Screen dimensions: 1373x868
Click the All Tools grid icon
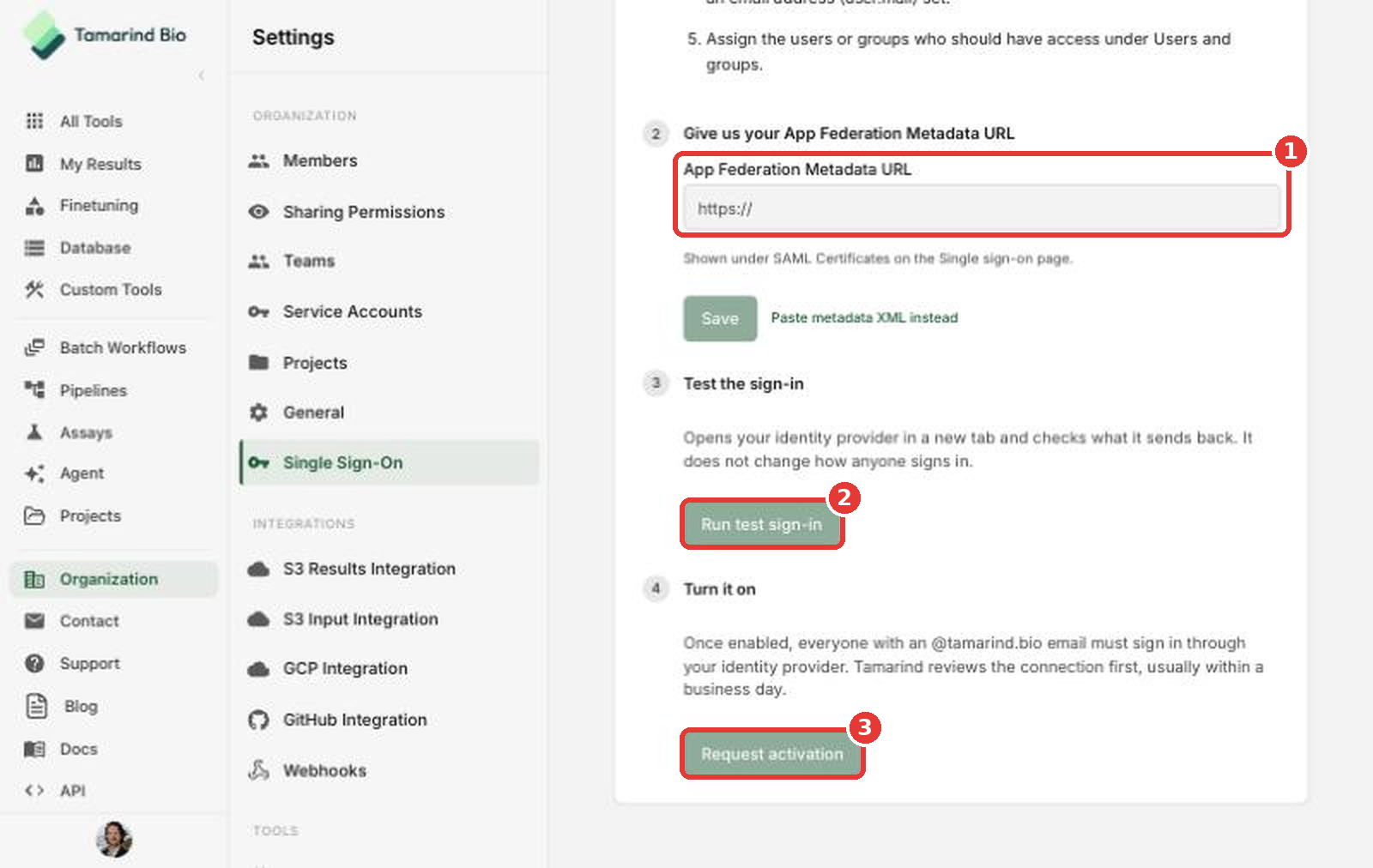click(34, 121)
